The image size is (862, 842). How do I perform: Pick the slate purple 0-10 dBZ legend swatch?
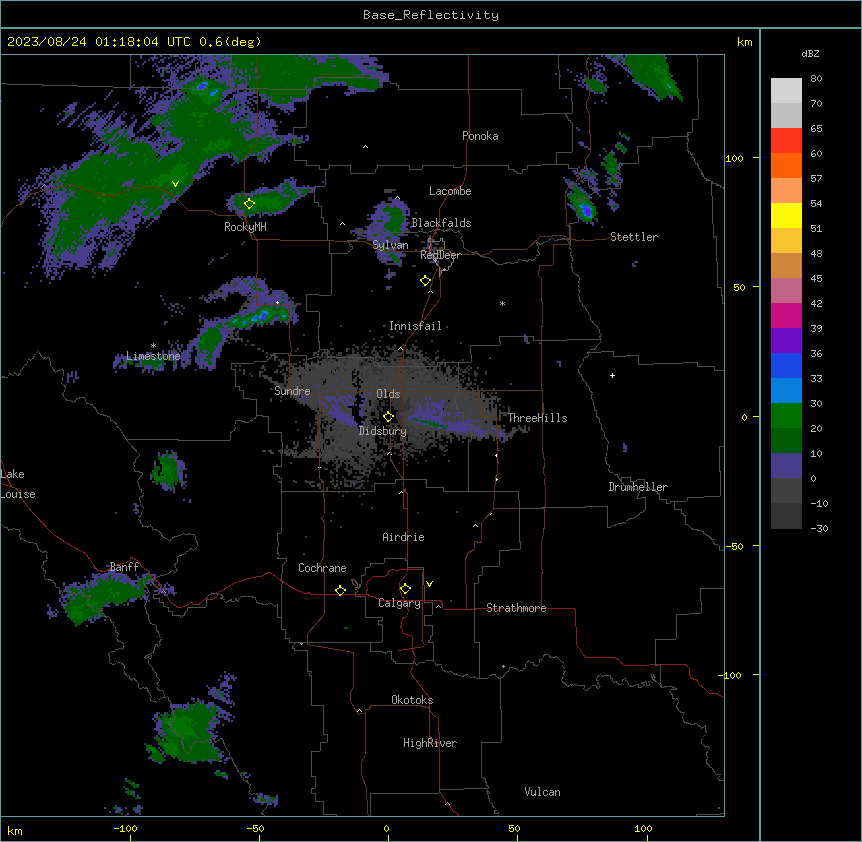click(x=786, y=466)
